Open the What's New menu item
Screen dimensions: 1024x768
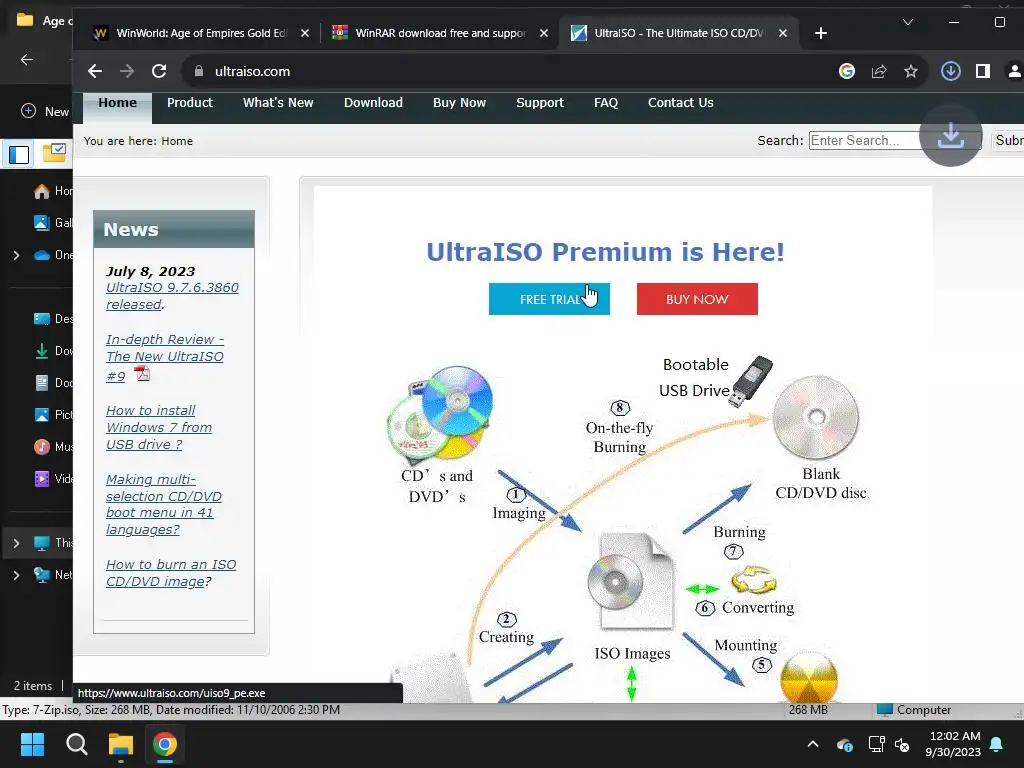278,103
